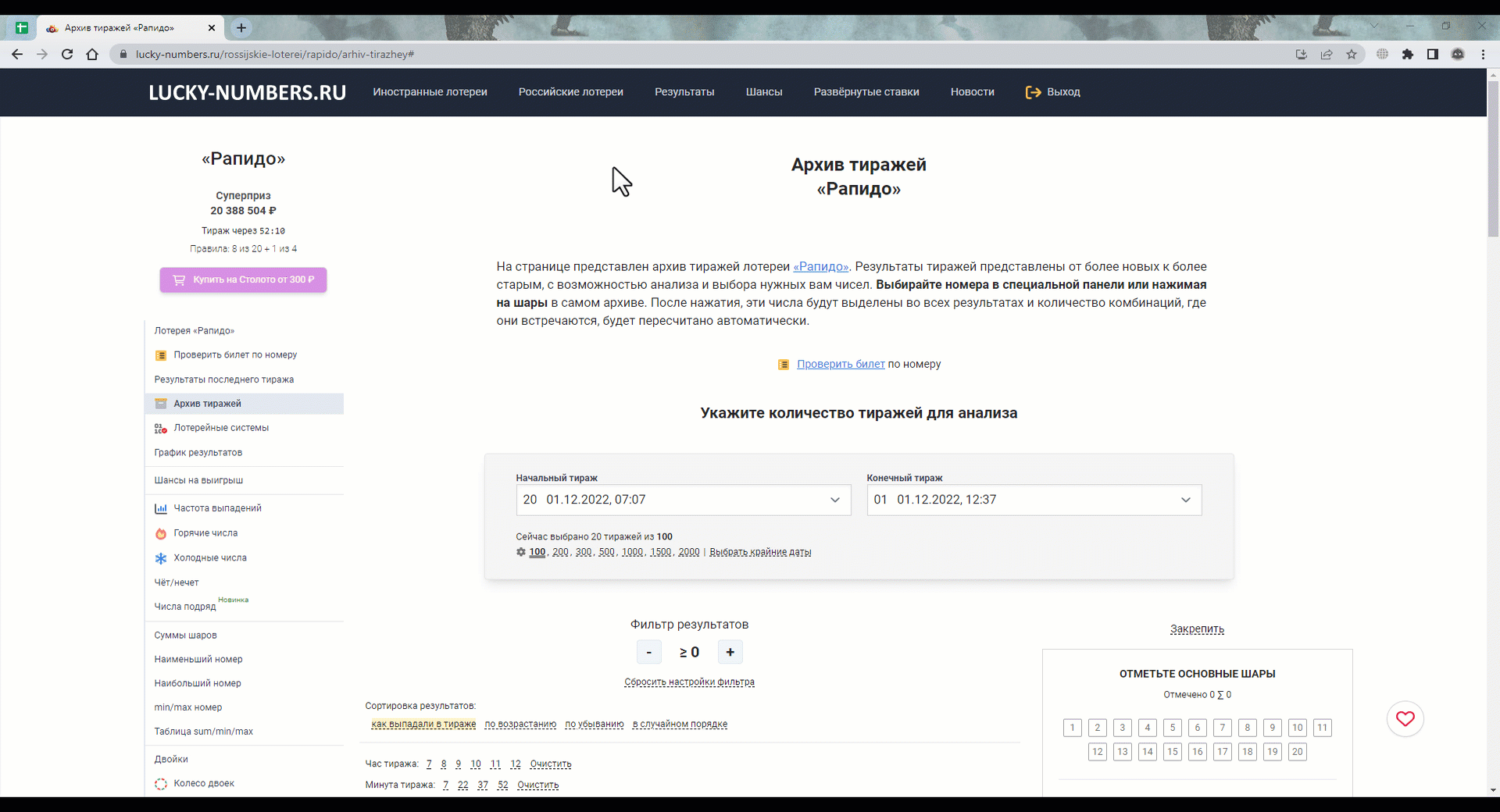Open the Начальный тираж dropdown
Image resolution: width=1500 pixels, height=812 pixels.
[x=683, y=500]
